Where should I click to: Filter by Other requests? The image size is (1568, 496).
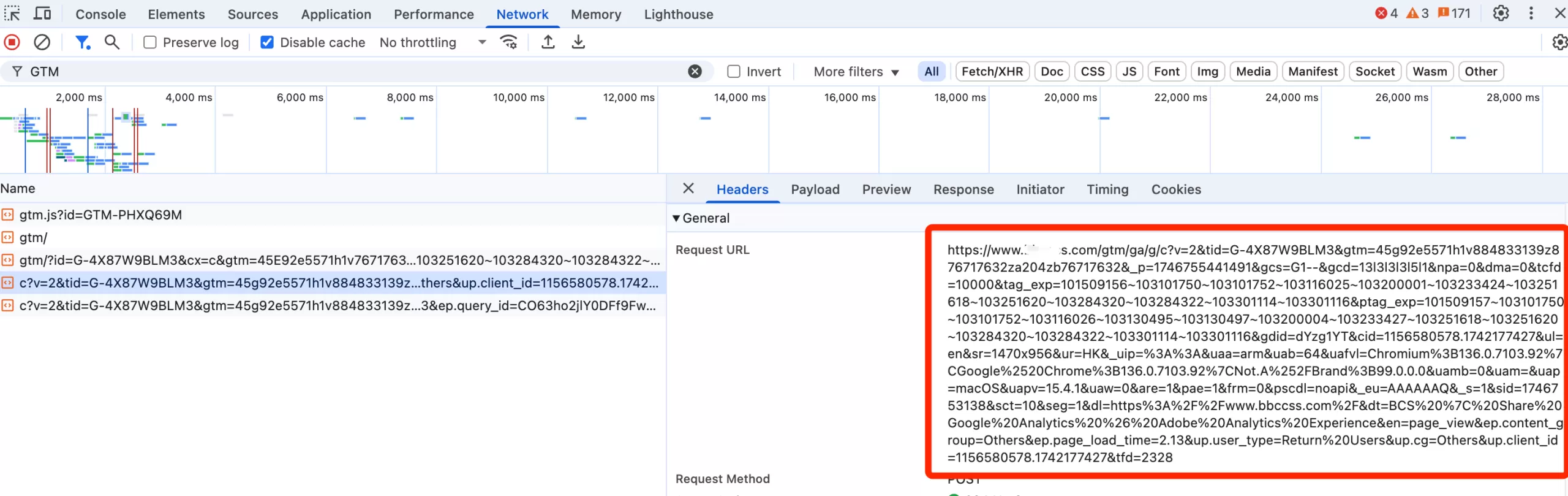pyautogui.click(x=1480, y=71)
